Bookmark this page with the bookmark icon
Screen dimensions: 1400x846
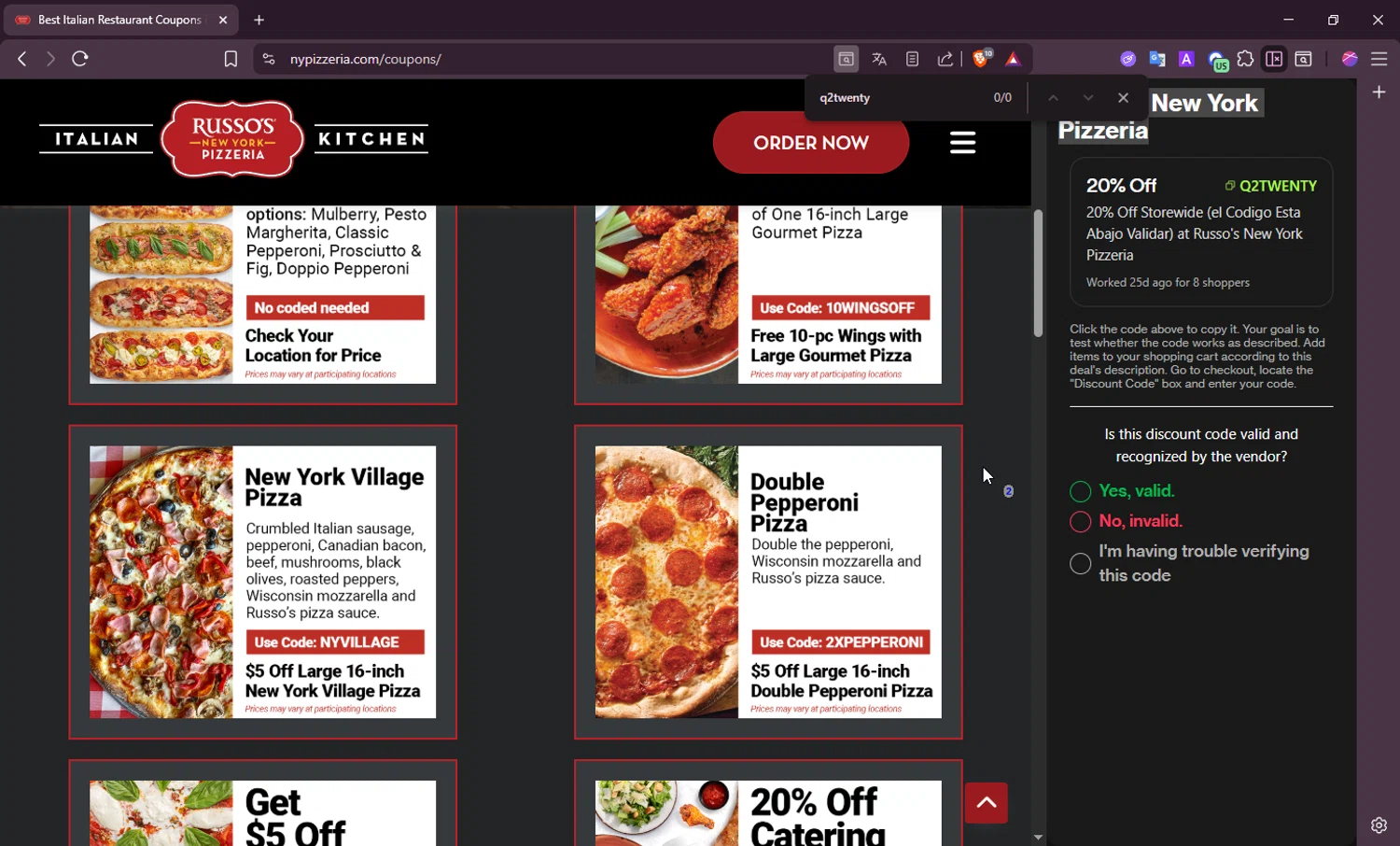231,59
